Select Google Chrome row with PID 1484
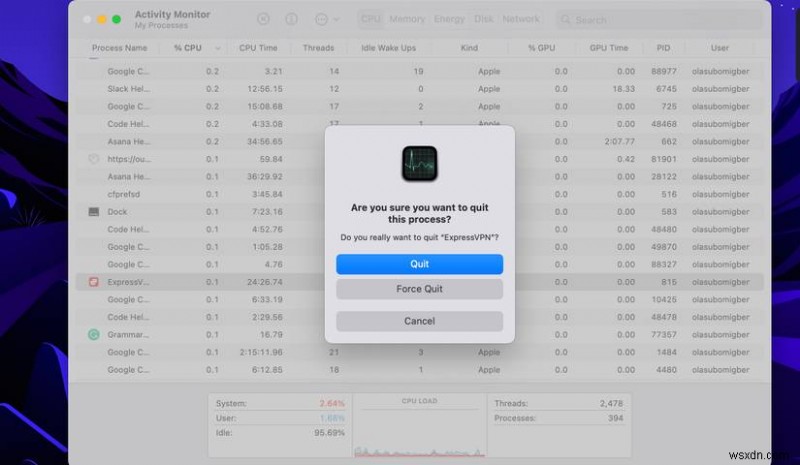Viewport: 800px width, 465px height. pyautogui.click(x=419, y=352)
